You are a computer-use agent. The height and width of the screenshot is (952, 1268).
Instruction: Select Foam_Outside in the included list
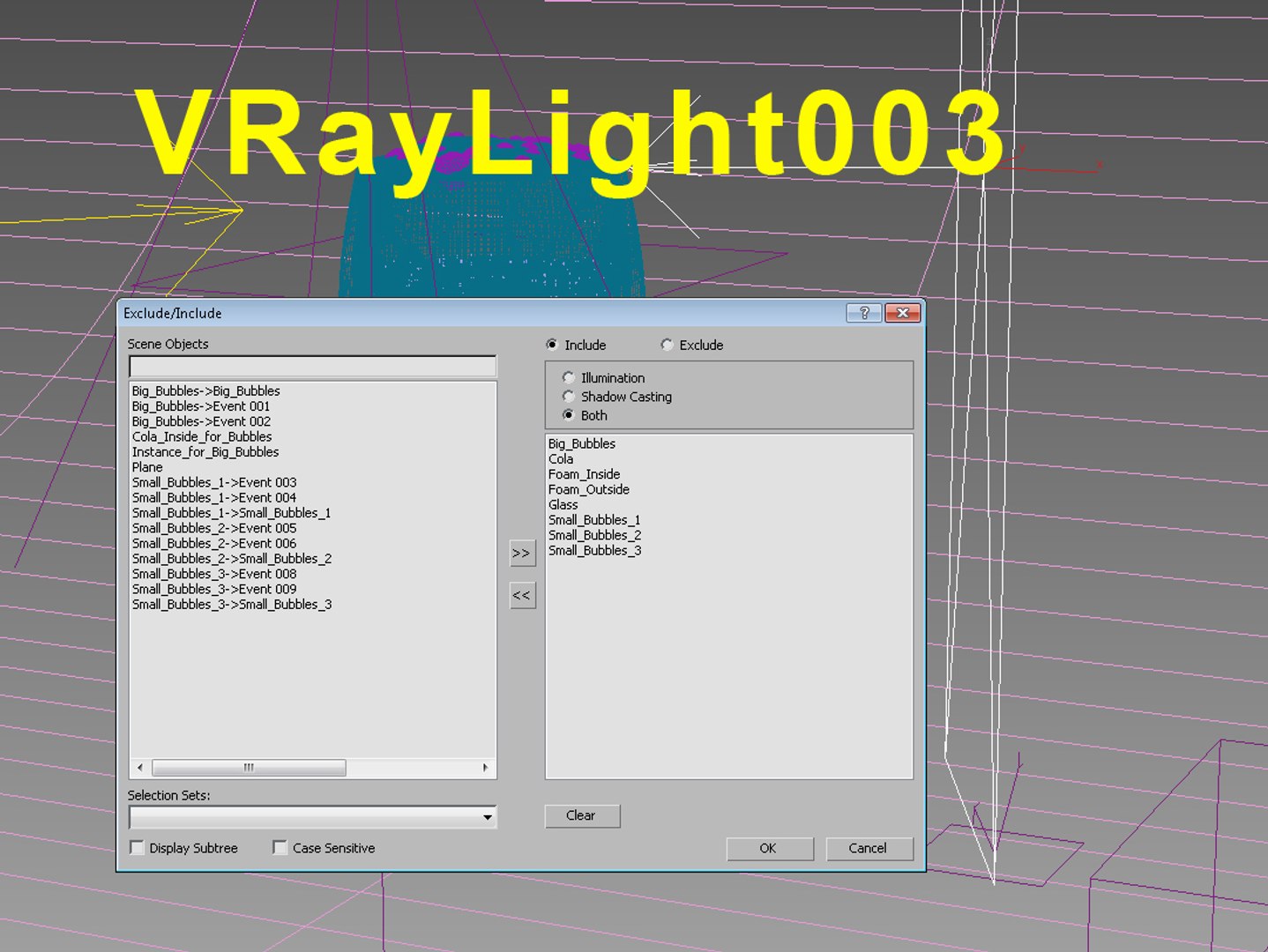(589, 489)
